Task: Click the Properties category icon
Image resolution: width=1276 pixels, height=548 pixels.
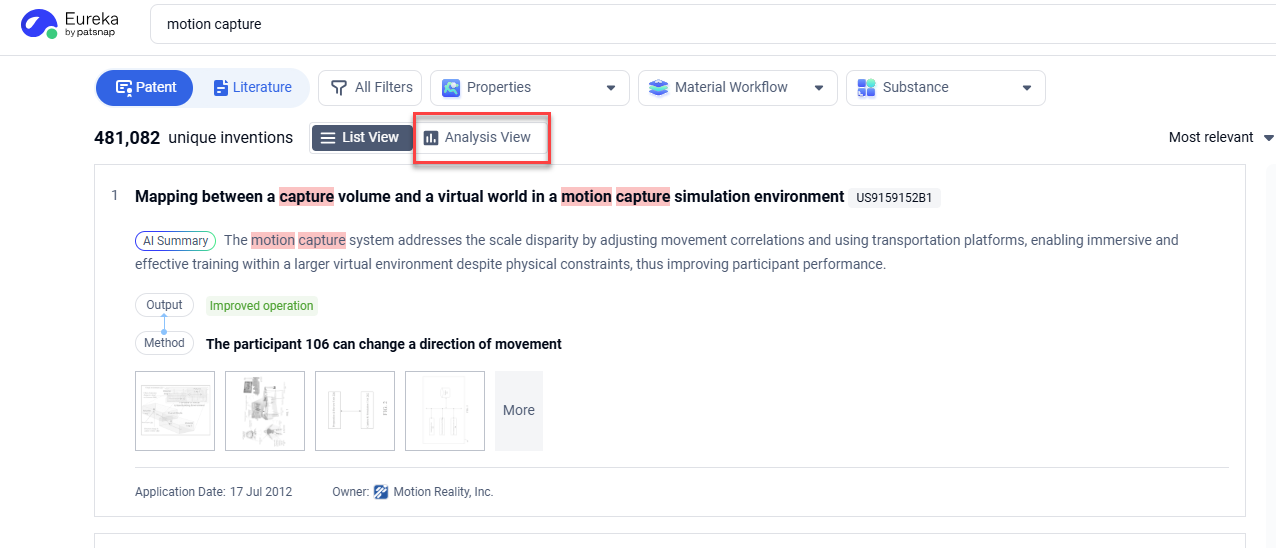Action: click(x=451, y=88)
